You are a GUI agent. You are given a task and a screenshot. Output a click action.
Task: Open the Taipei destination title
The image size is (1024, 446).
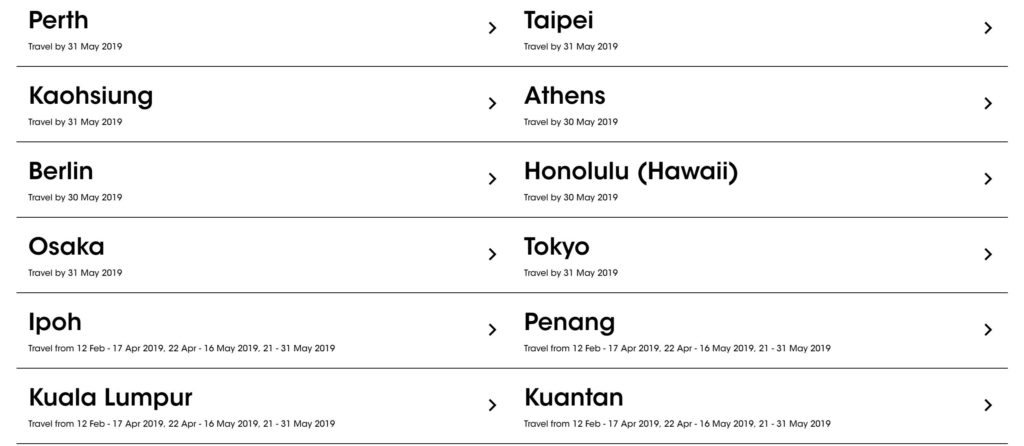tap(559, 20)
